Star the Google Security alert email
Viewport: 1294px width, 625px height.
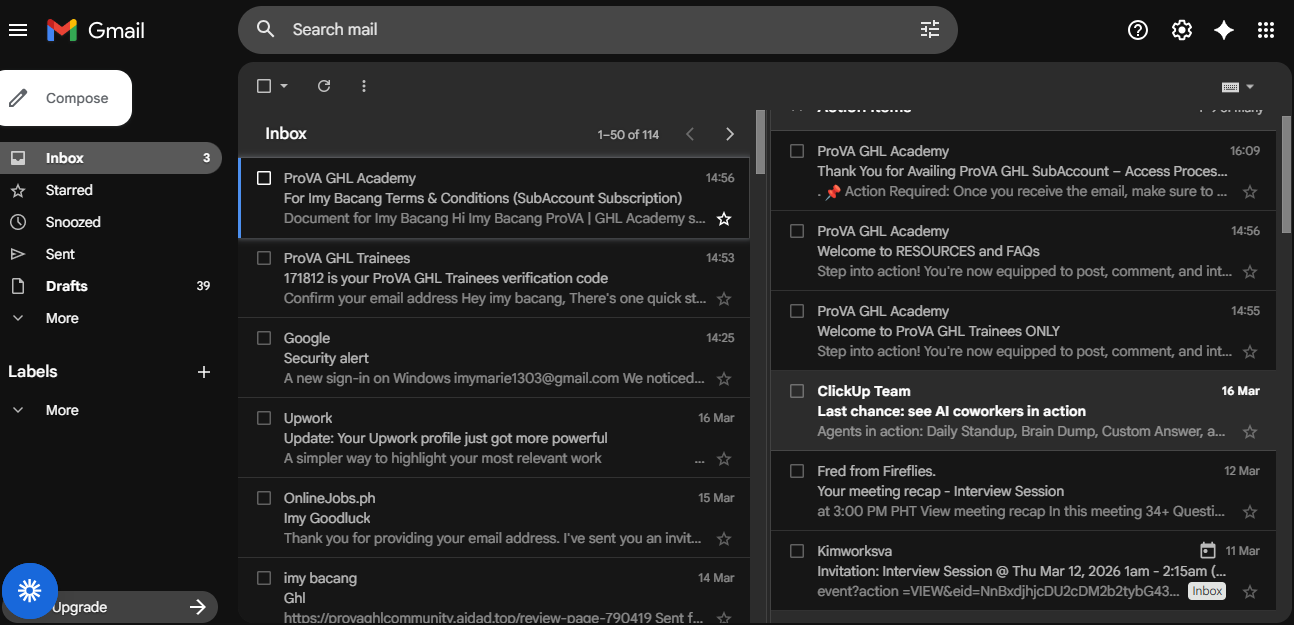point(724,379)
